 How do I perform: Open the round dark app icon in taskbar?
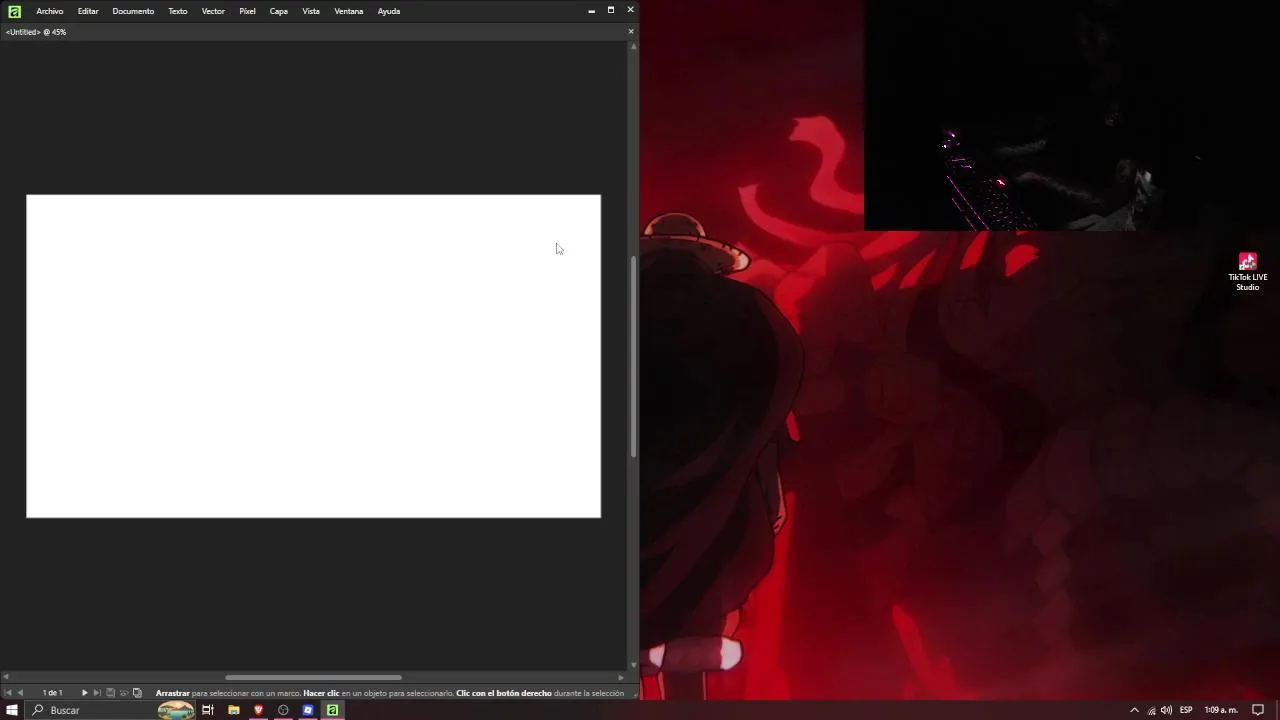283,710
